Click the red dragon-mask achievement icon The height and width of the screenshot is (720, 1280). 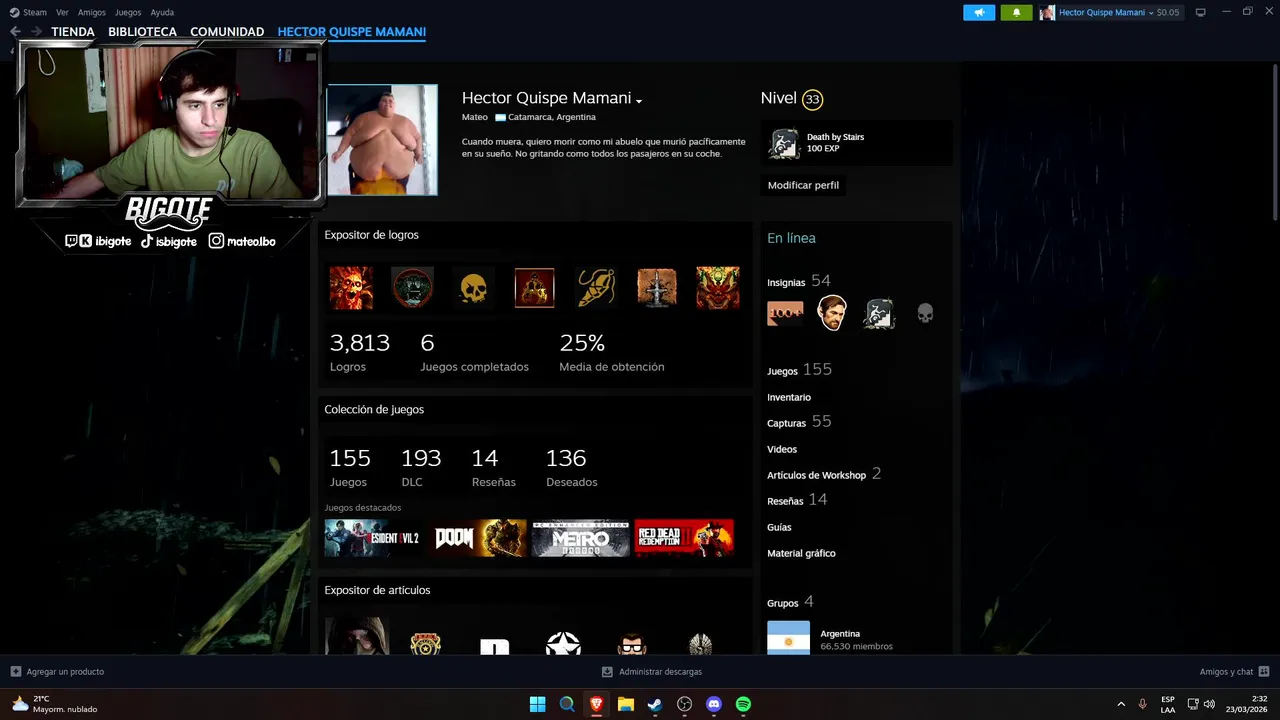point(718,288)
